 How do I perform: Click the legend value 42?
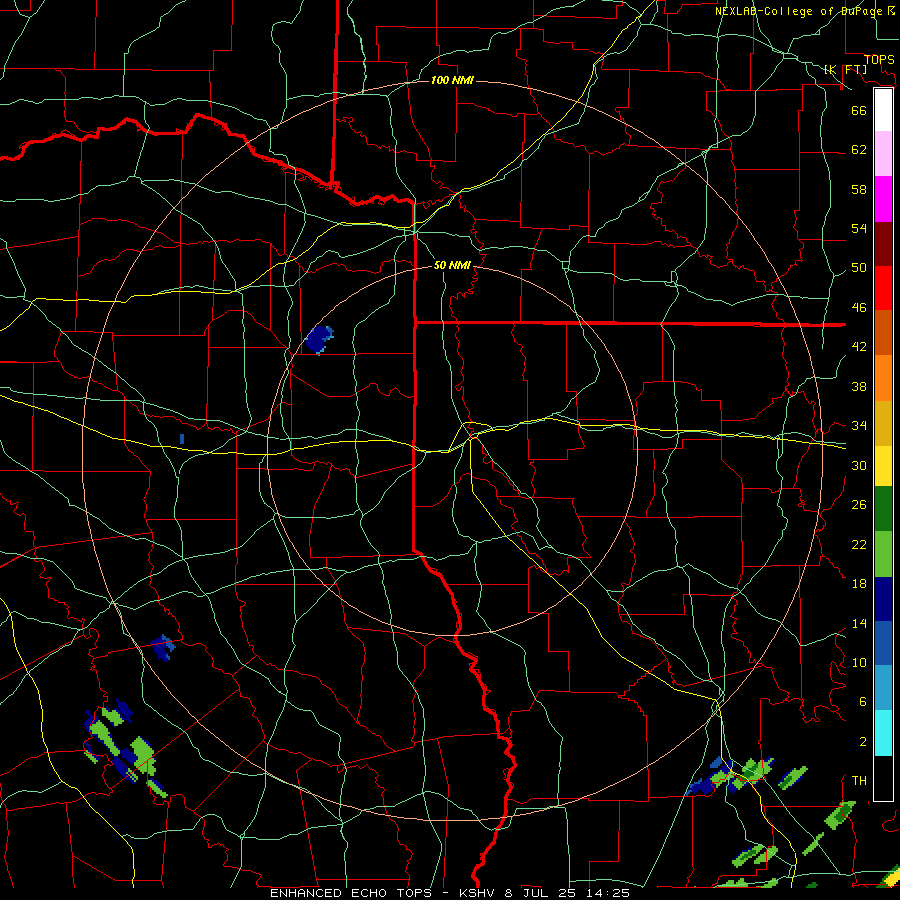pyautogui.click(x=859, y=347)
